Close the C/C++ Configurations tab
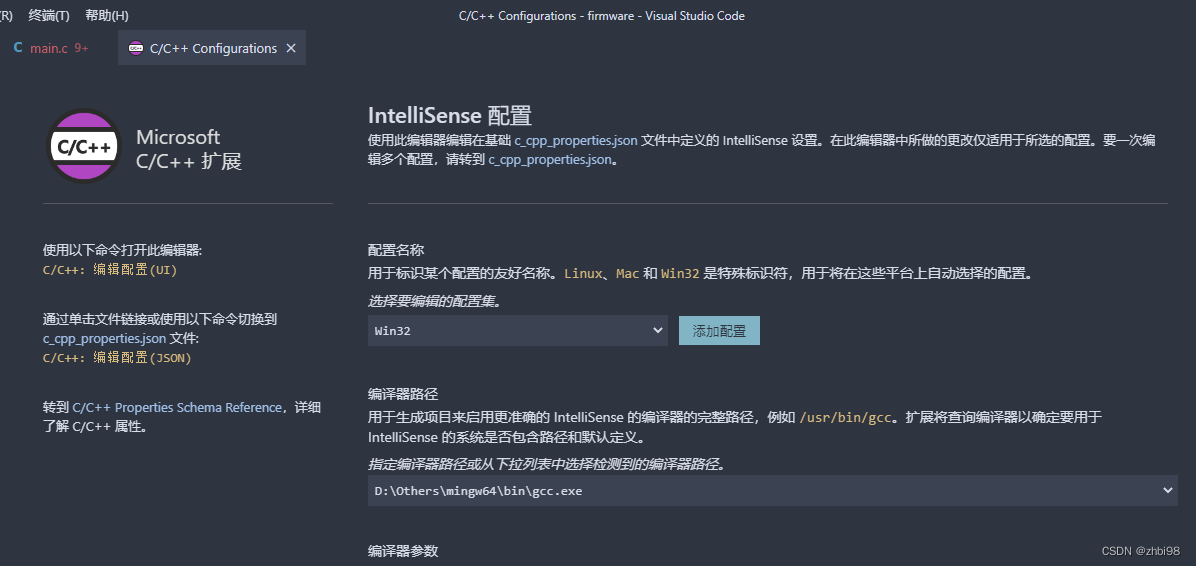 coord(291,48)
